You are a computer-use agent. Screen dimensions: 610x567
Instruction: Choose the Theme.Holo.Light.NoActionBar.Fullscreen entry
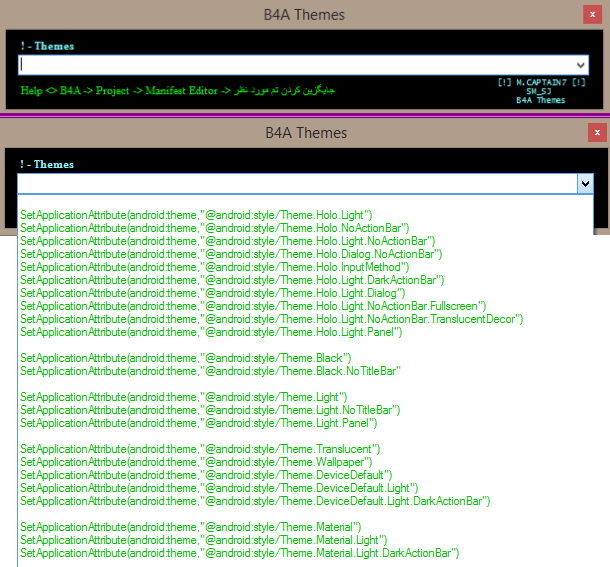click(253, 306)
